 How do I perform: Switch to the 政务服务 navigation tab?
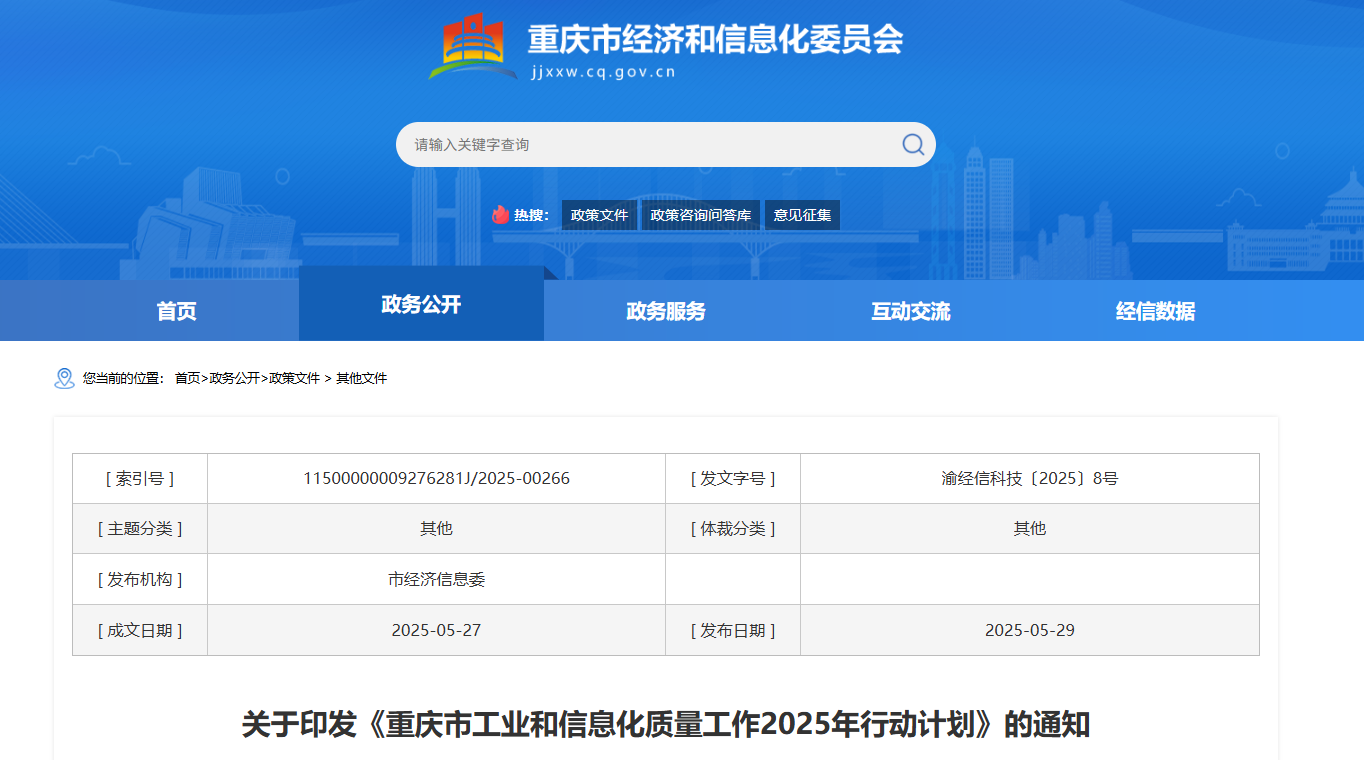coord(666,311)
